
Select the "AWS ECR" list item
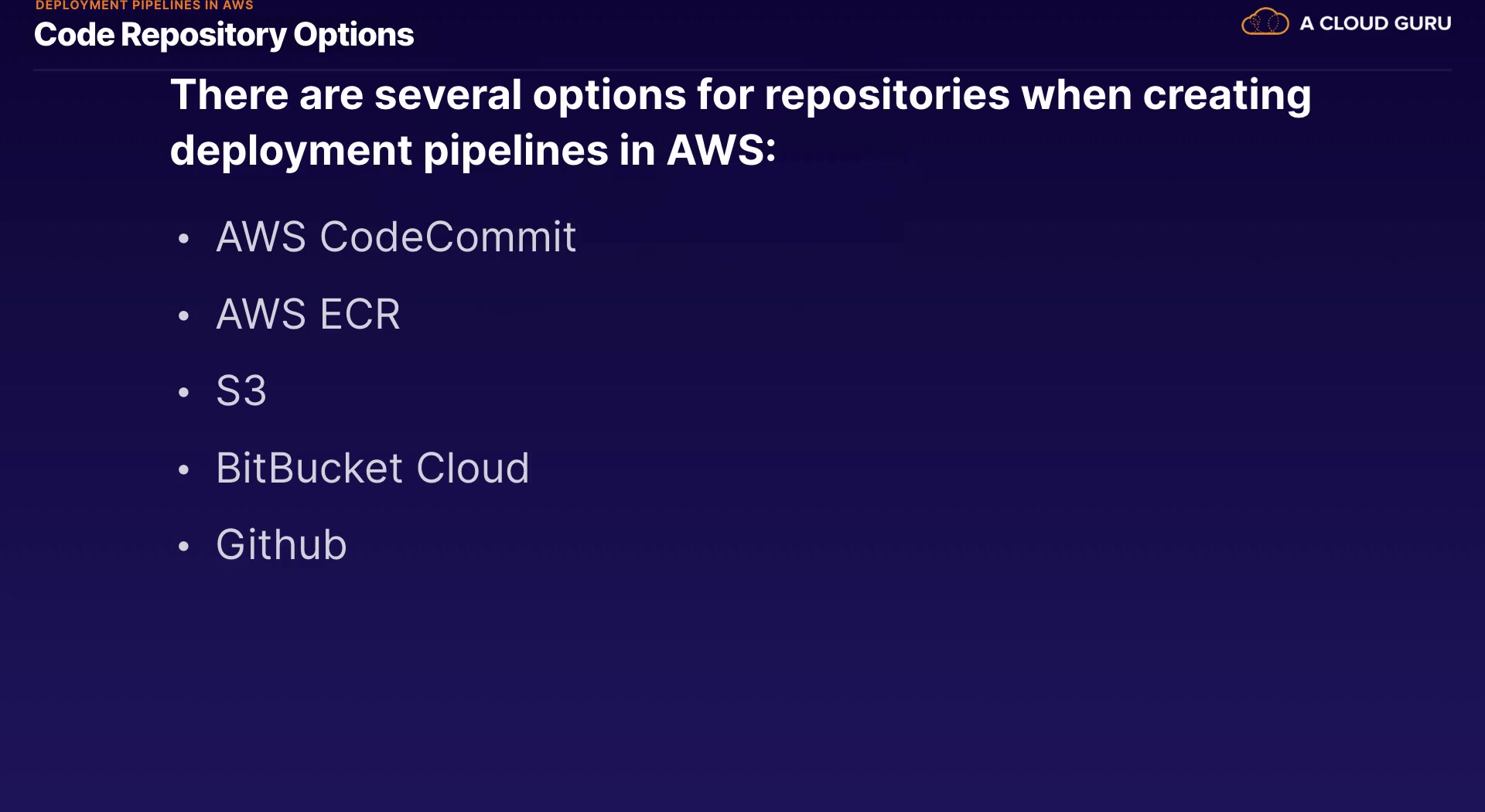pos(308,314)
